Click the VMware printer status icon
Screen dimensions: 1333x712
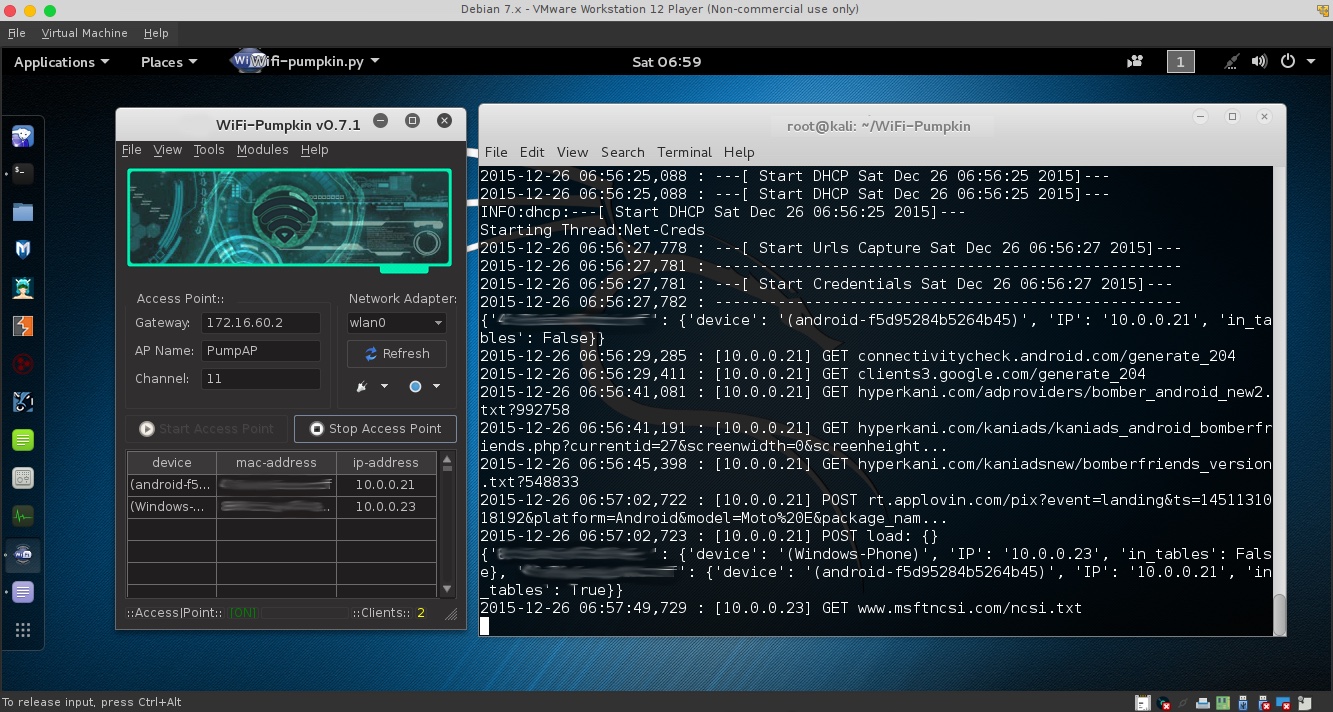point(1205,703)
